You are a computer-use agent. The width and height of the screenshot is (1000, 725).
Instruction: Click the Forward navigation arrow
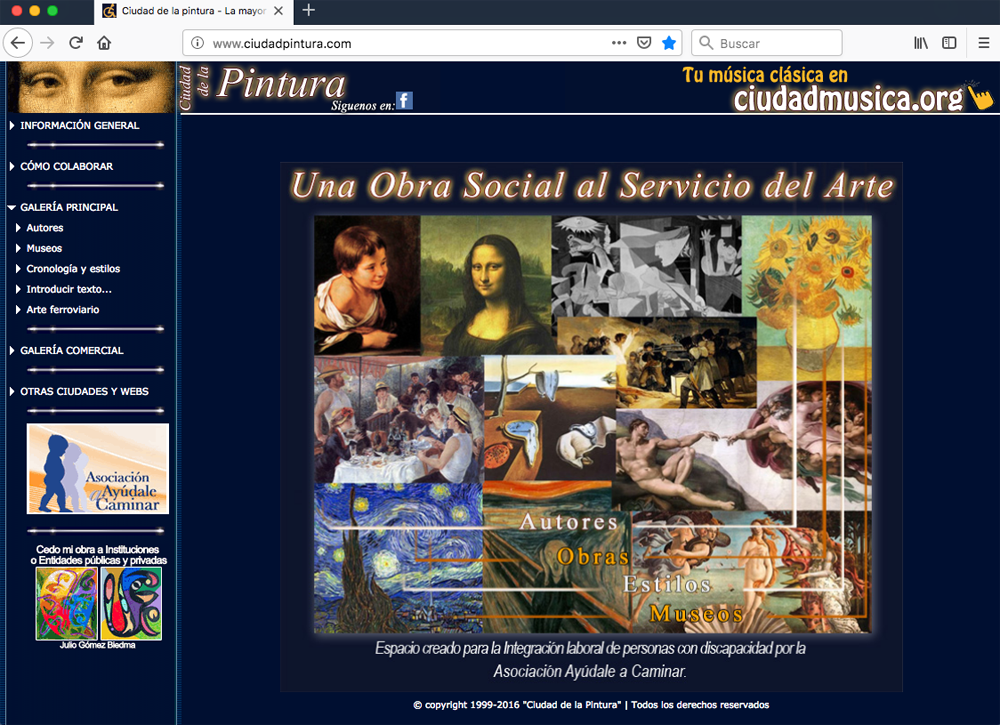pyautogui.click(x=47, y=43)
